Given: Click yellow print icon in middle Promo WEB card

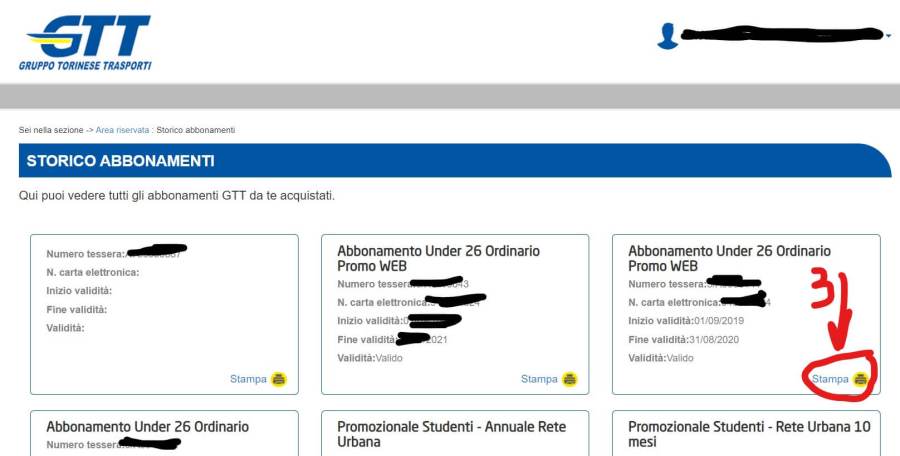Looking at the screenshot, I should [570, 379].
